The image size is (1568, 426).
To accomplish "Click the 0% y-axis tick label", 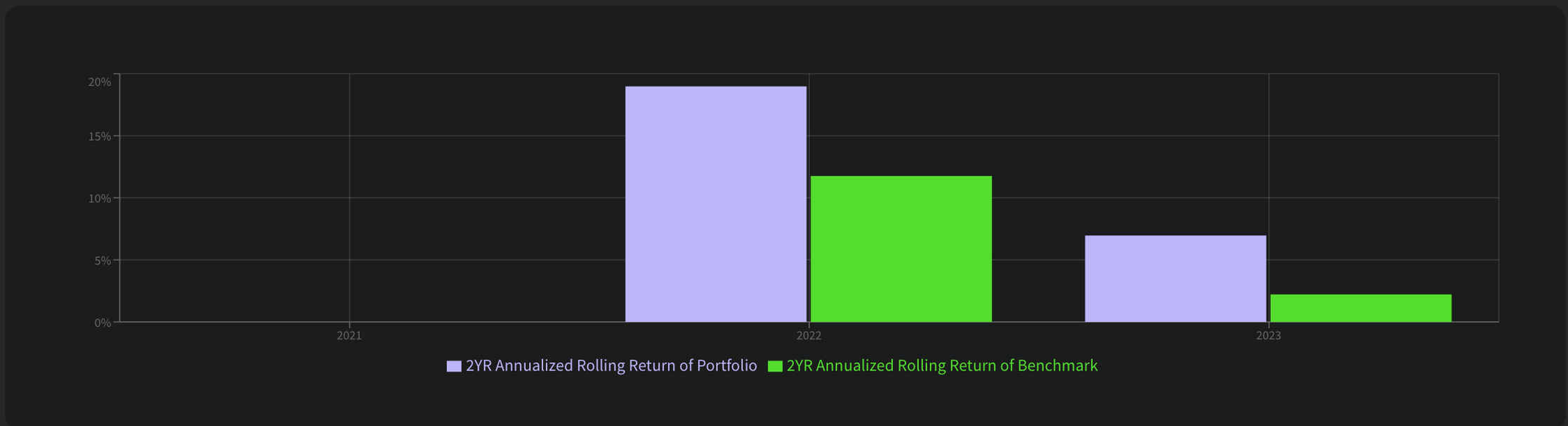I will [x=103, y=323].
